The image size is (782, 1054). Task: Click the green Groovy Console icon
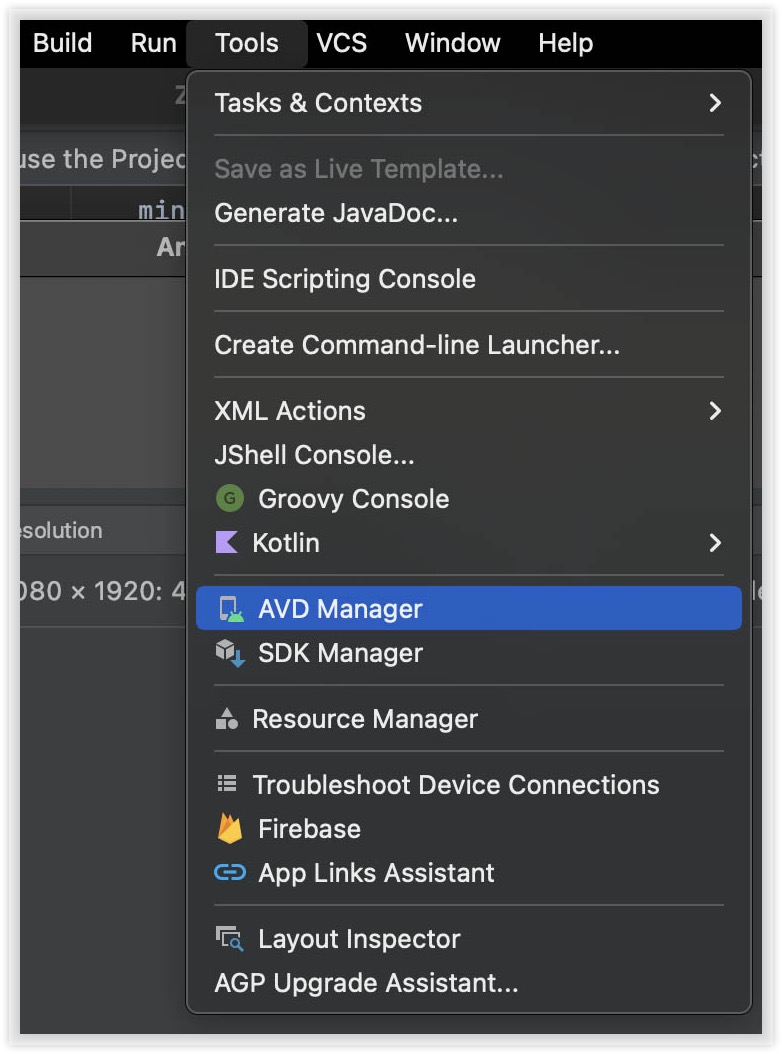230,499
